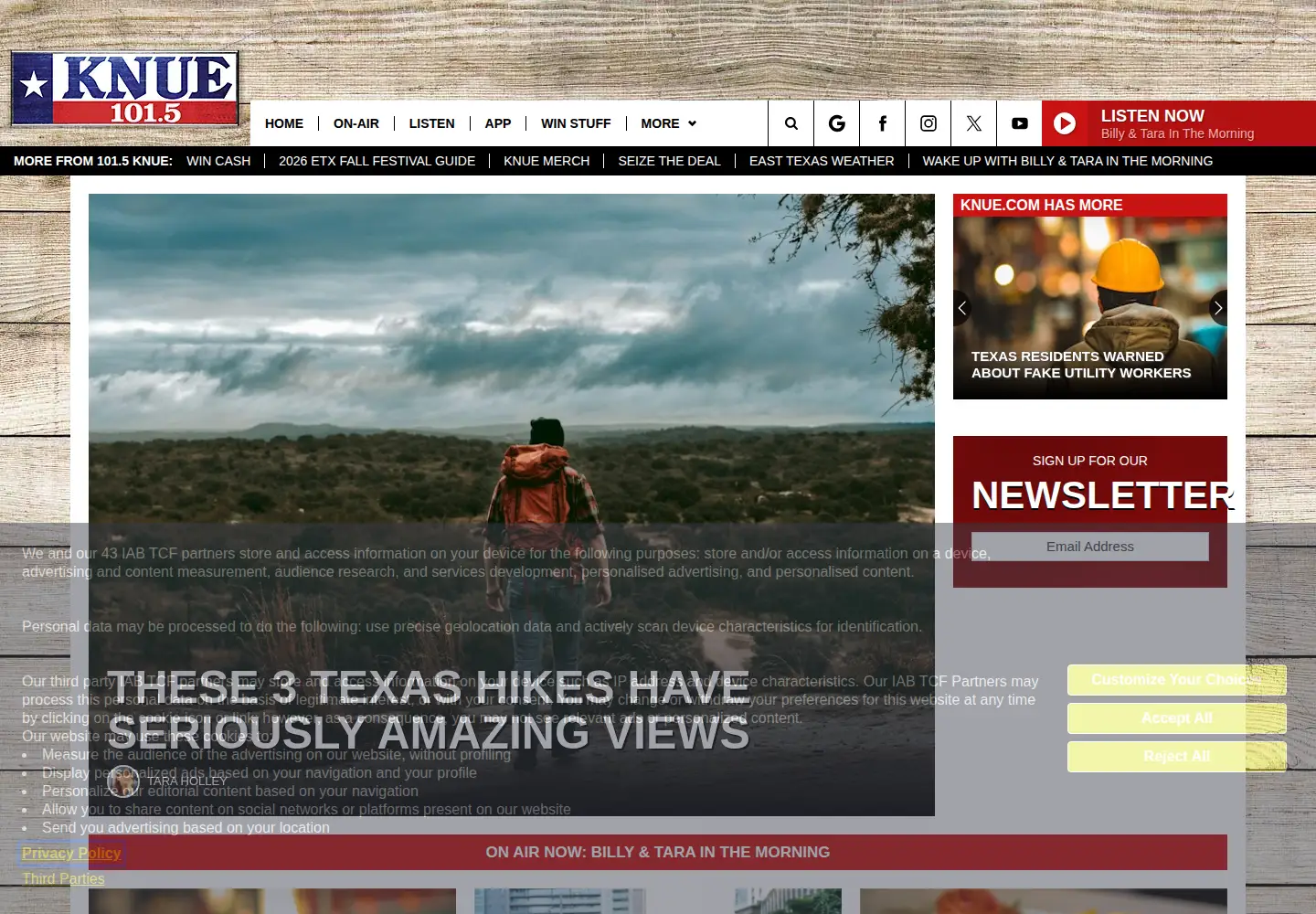Open the YouTube icon link
This screenshot has width=1316, height=914.
[x=1020, y=123]
